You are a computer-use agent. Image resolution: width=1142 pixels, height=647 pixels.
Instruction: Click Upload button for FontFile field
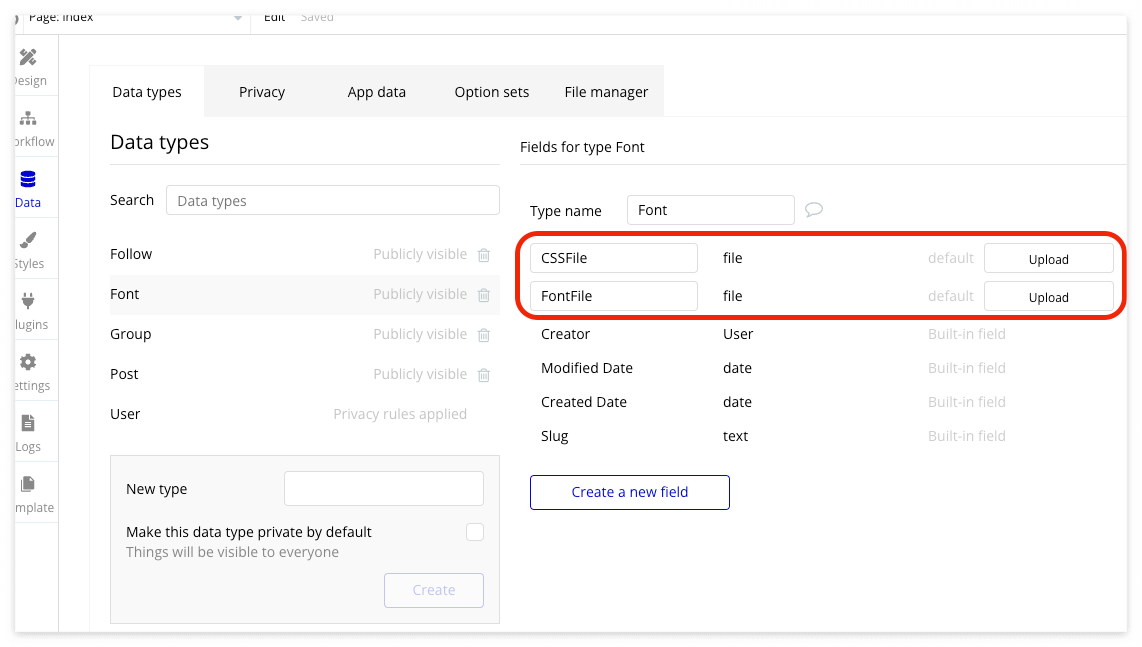click(1048, 297)
